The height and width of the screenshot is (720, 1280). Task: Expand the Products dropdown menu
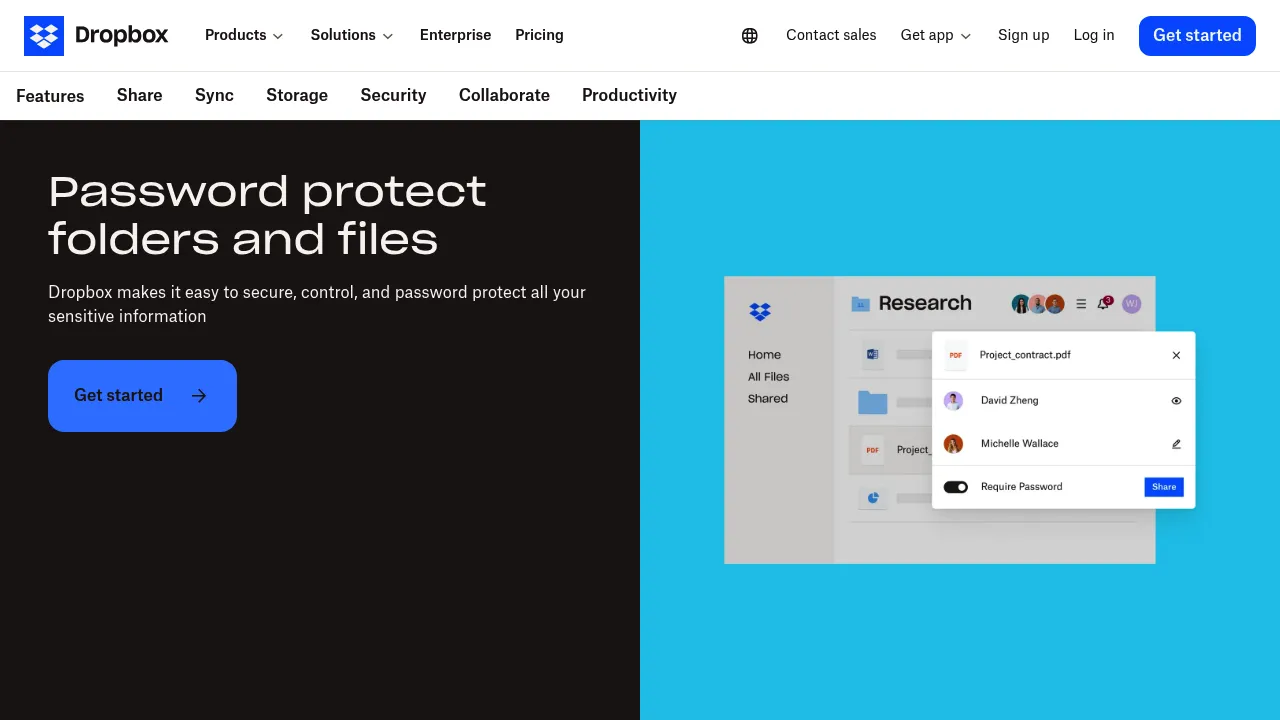(x=244, y=35)
